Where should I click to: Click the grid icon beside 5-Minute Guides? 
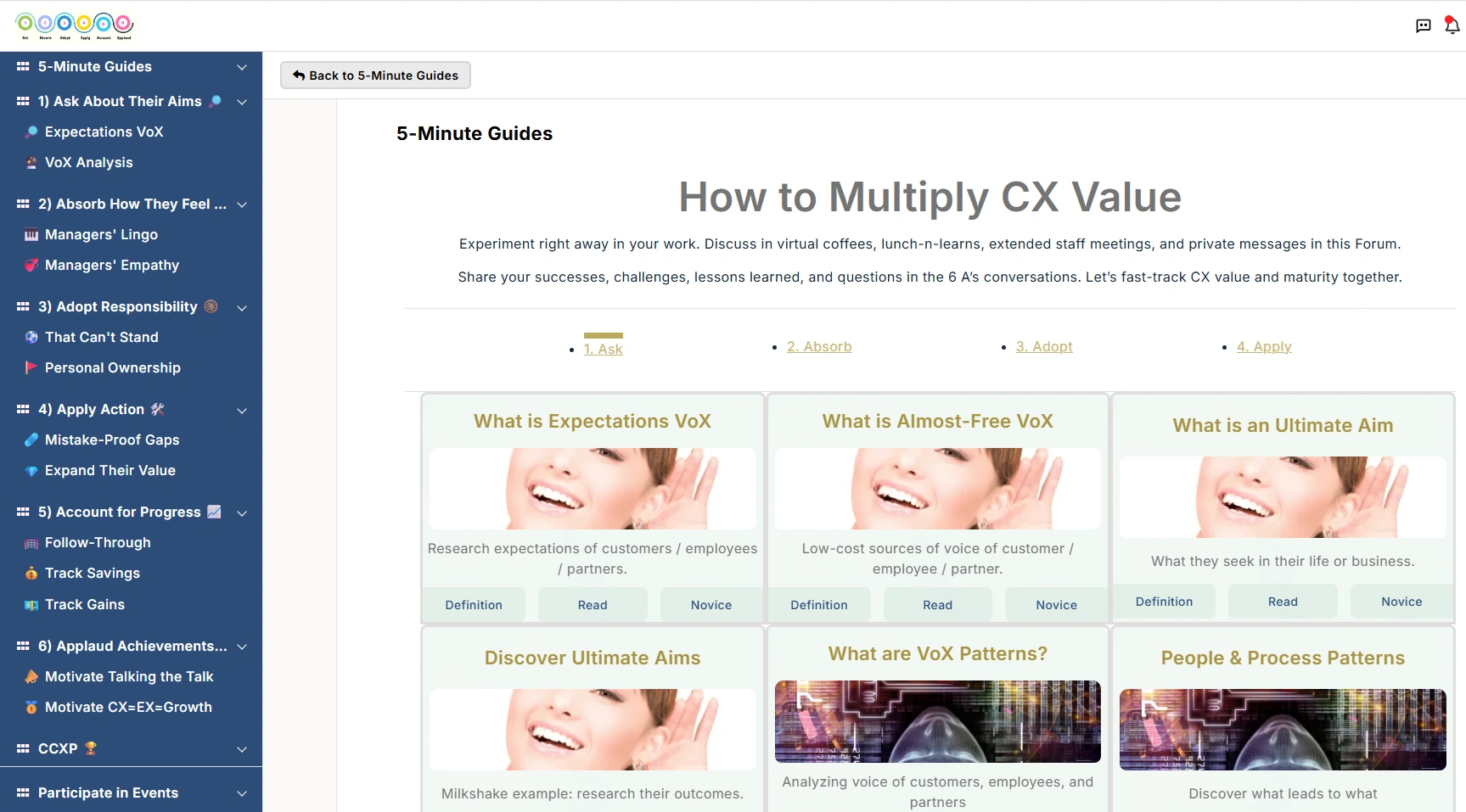pos(21,66)
